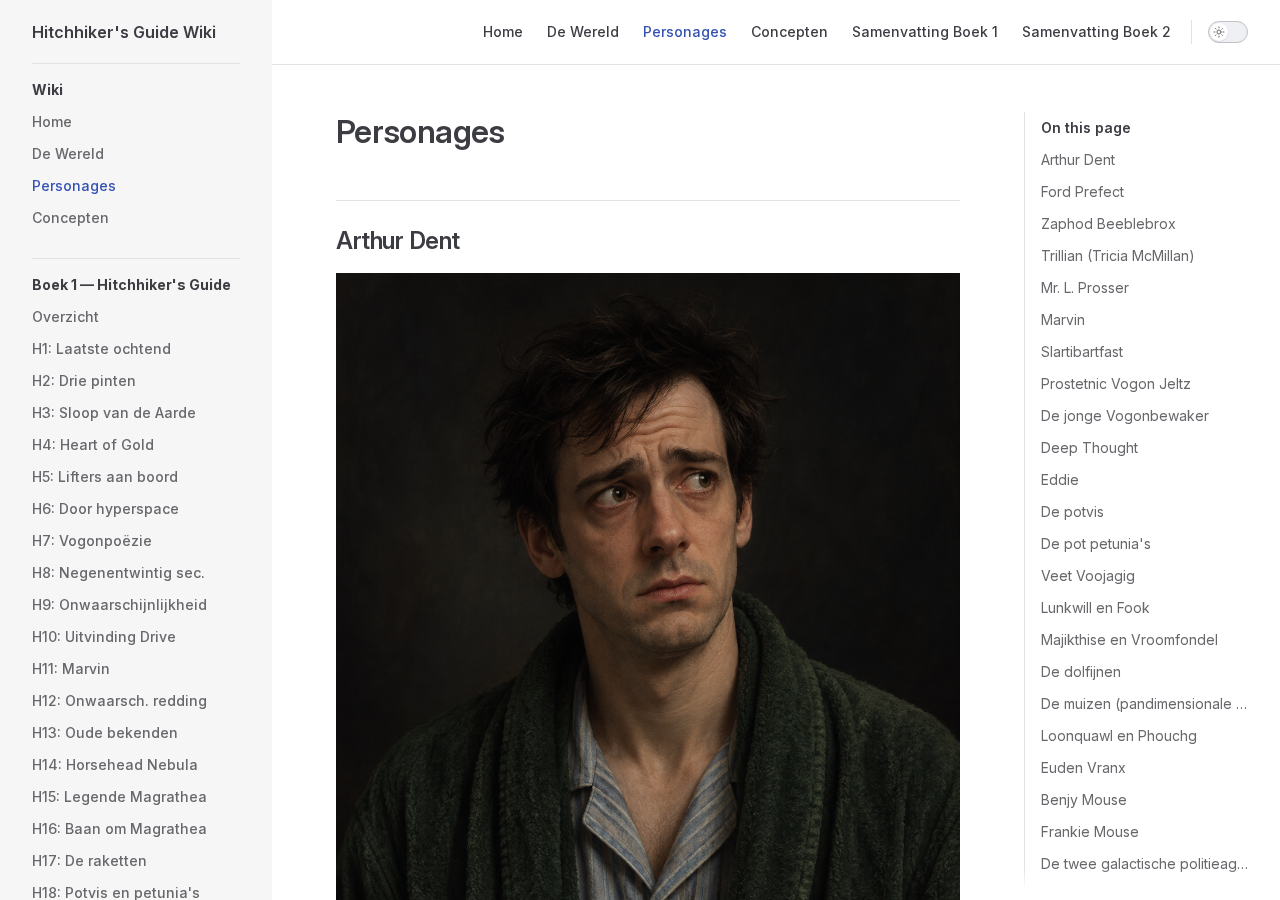Open Overzicht under Boek 1 in the sidebar
The height and width of the screenshot is (900, 1280).
65,317
